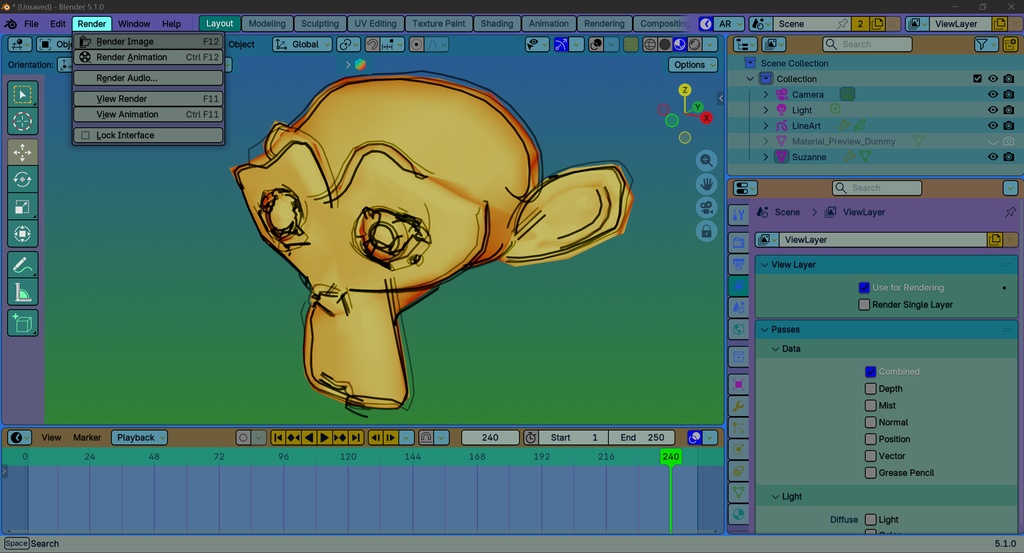Click the Start frame field
Image resolution: width=1024 pixels, height=553 pixels.
574,437
